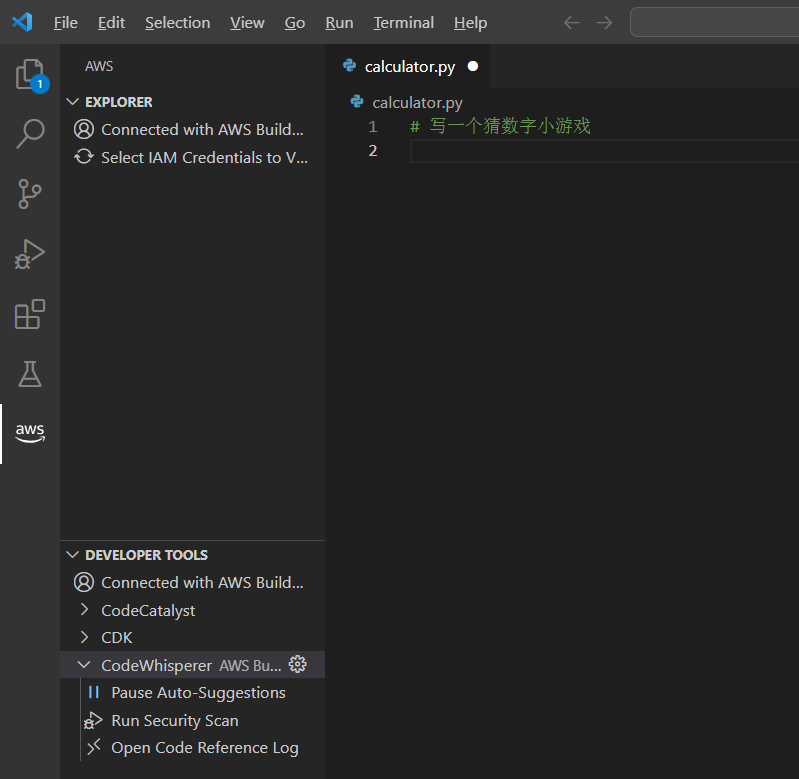This screenshot has height=779, width=799.
Task: Open Run and Debug view icon
Action: click(30, 254)
